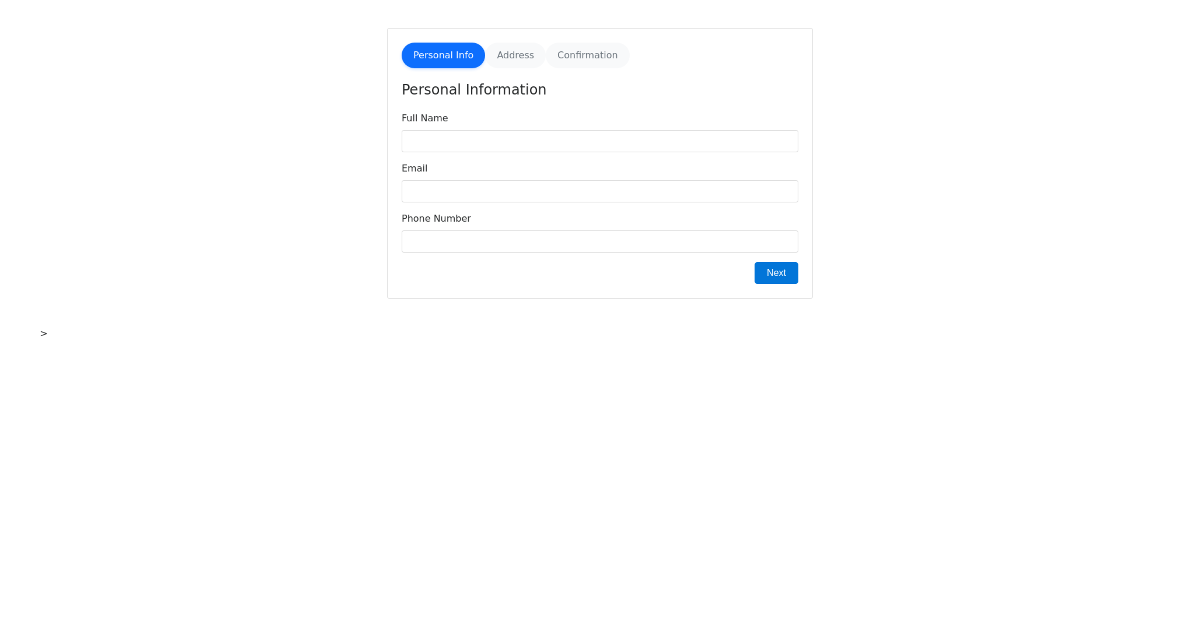This screenshot has height=630, width=1200.
Task: Click the empty Email text box
Action: pos(599,191)
